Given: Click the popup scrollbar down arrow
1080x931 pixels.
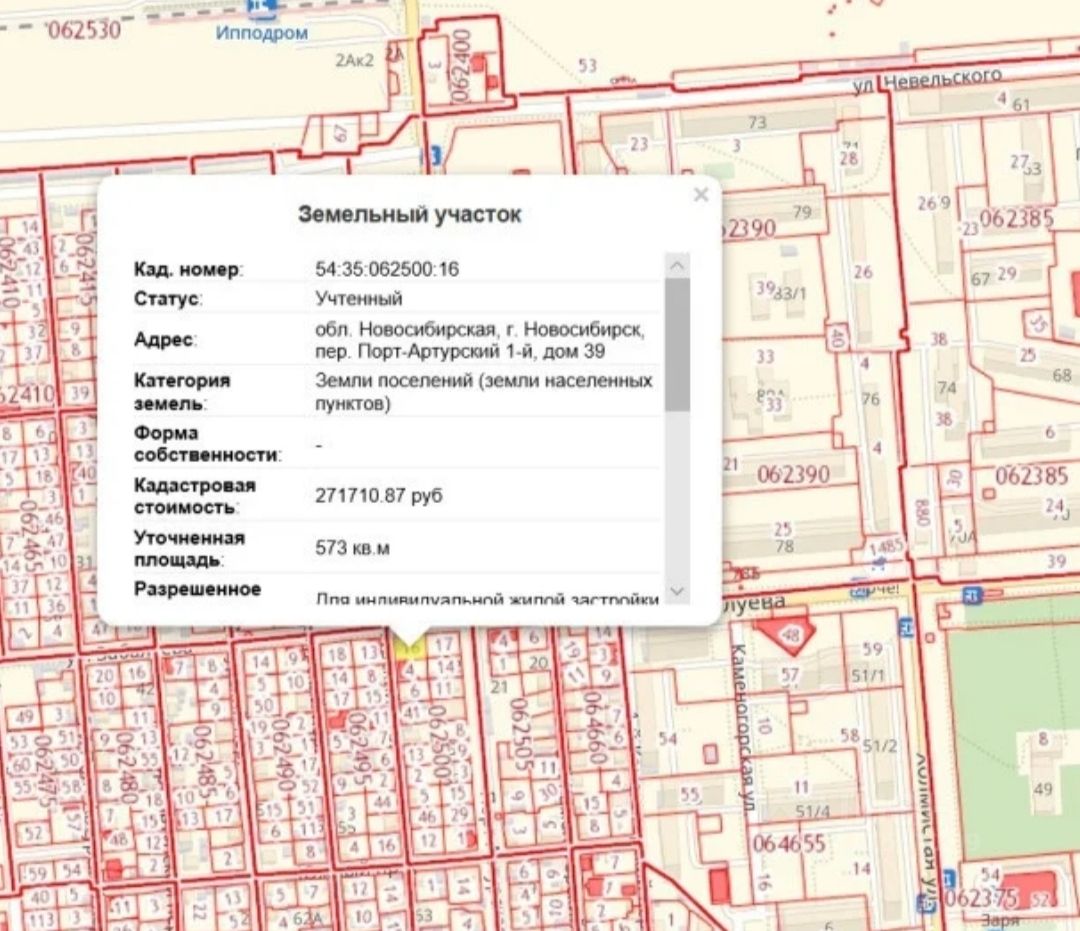Looking at the screenshot, I should tap(677, 591).
